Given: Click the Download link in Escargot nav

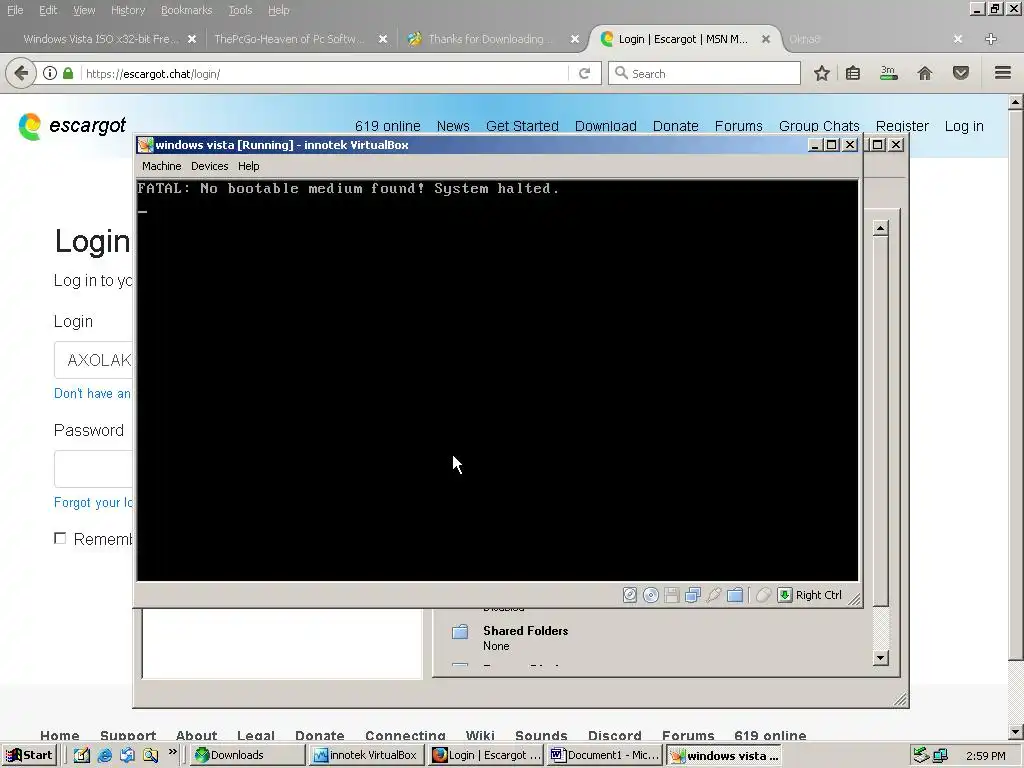Looking at the screenshot, I should pyautogui.click(x=605, y=126).
